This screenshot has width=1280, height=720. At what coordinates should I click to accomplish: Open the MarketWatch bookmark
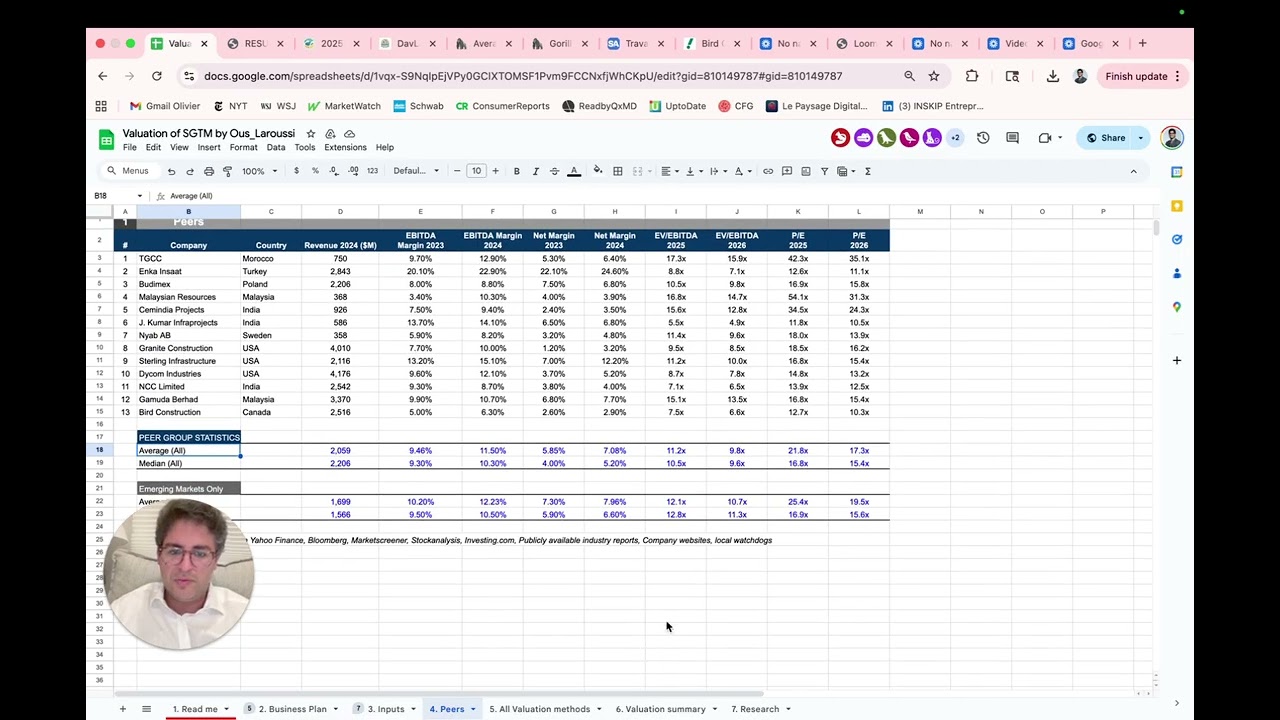[x=344, y=106]
